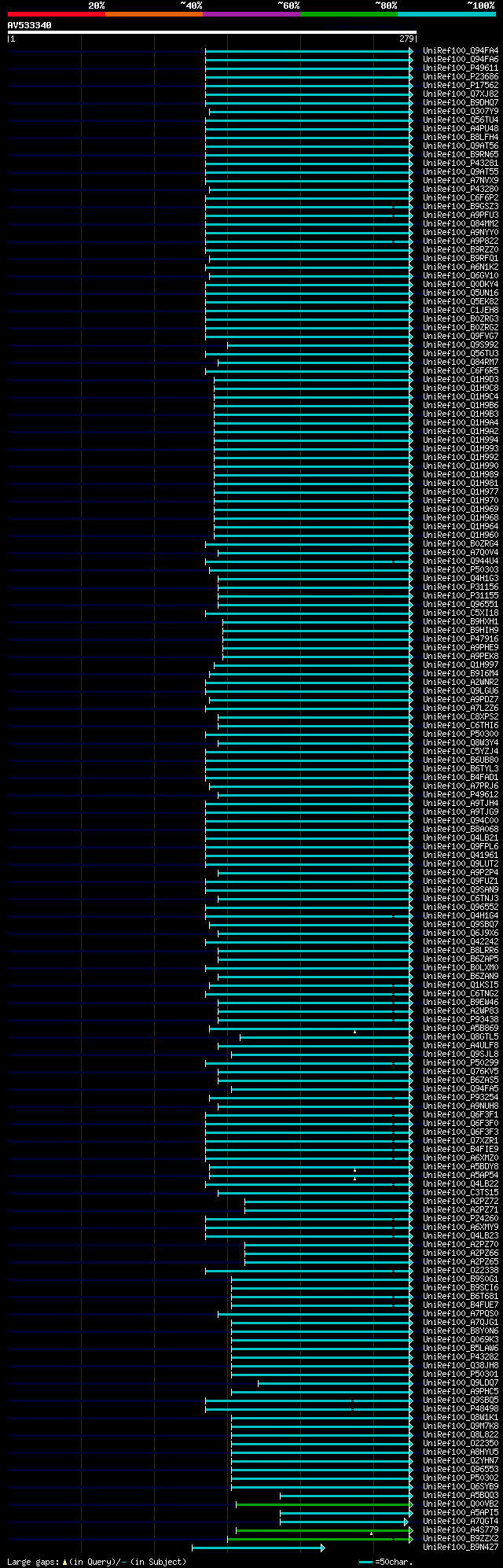Viewport: 503px width, 1568px height.
Task: Click the purple ~60% legend swatch
Action: pos(251,14)
